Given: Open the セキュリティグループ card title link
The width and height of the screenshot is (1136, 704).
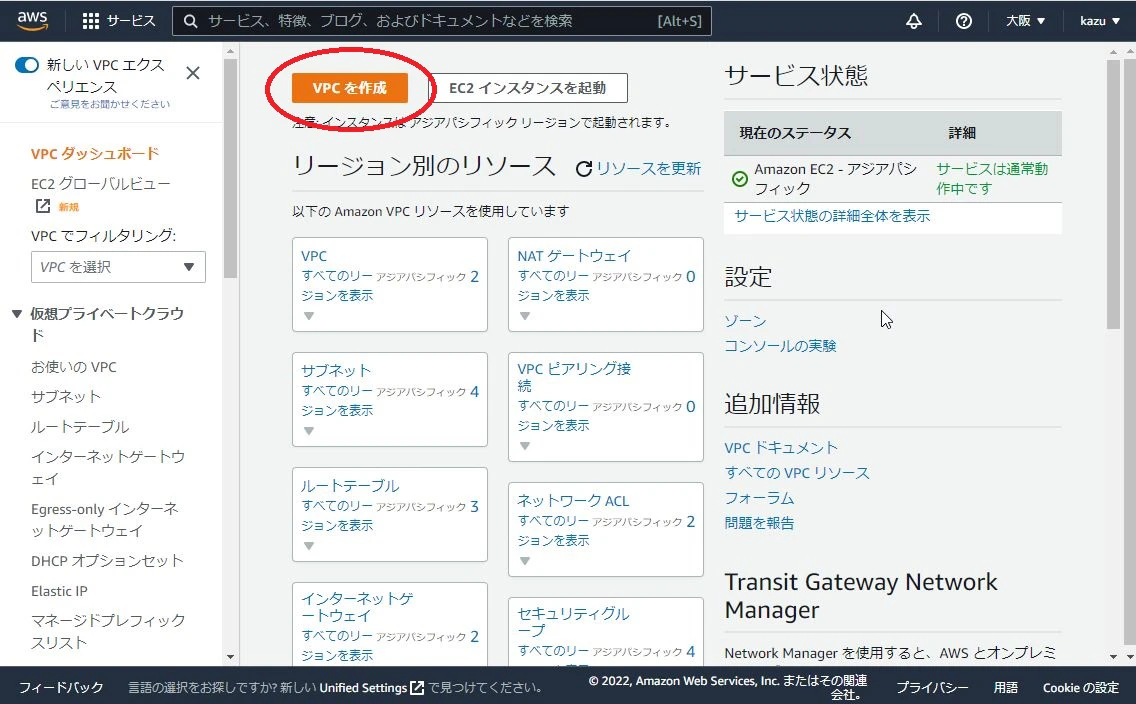Looking at the screenshot, I should click(573, 622).
